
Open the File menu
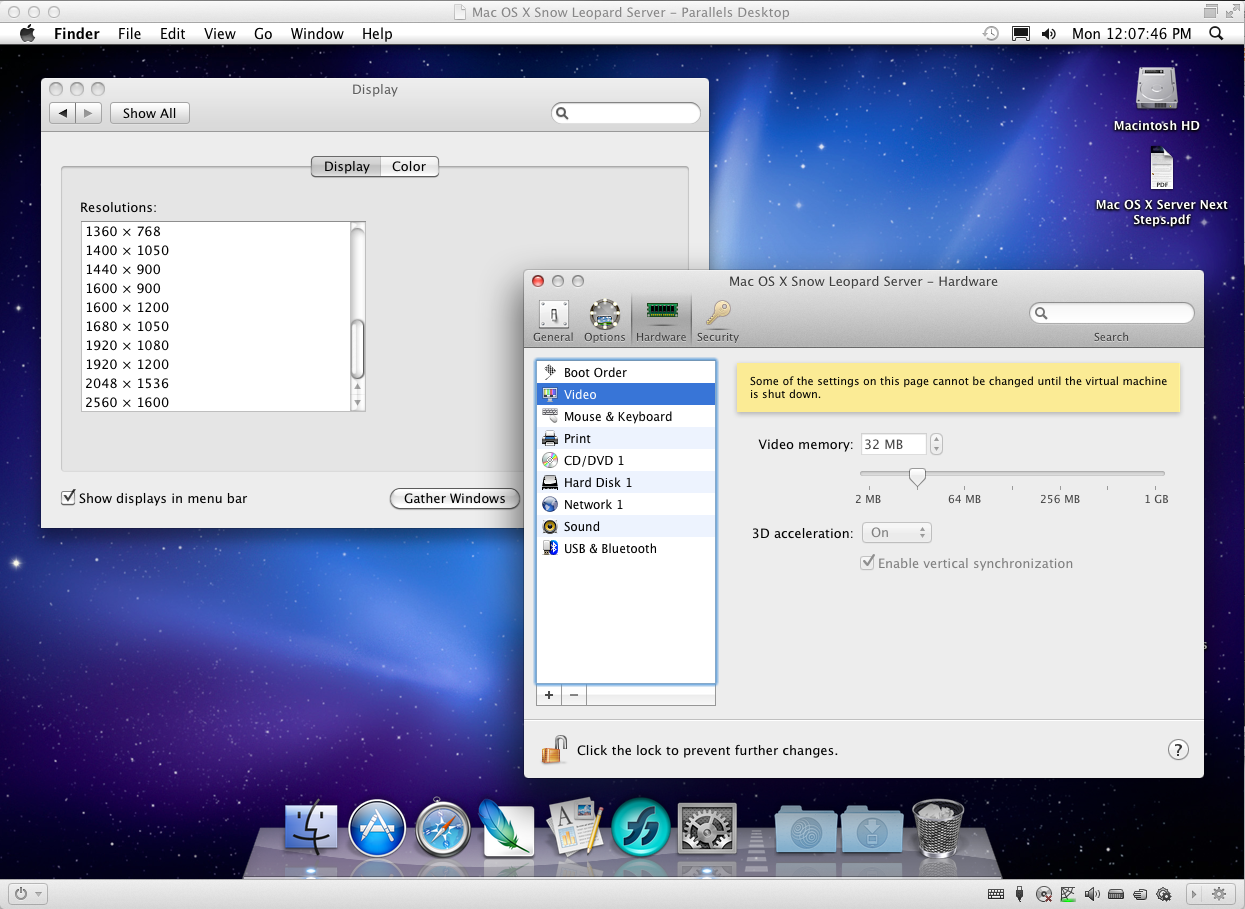click(129, 33)
